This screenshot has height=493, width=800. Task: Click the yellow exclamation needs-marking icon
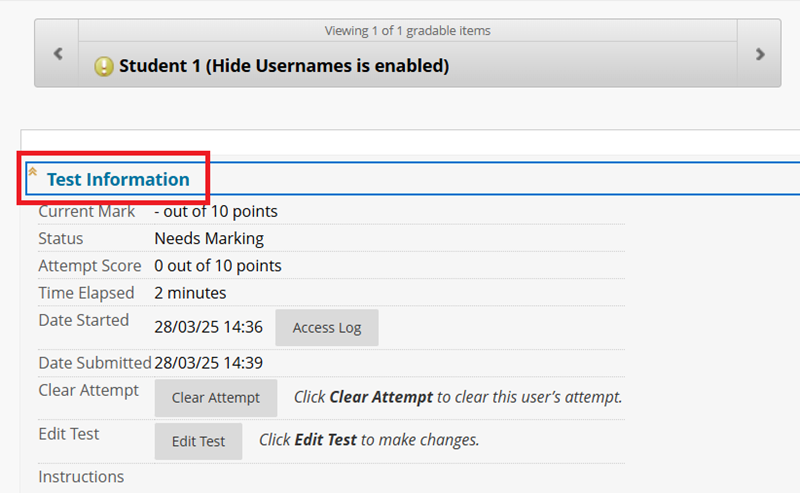(x=104, y=67)
